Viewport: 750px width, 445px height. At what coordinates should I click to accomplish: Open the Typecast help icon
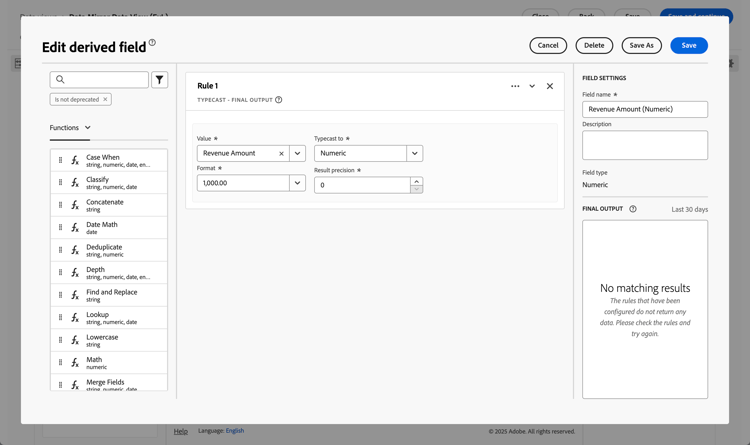pos(278,100)
